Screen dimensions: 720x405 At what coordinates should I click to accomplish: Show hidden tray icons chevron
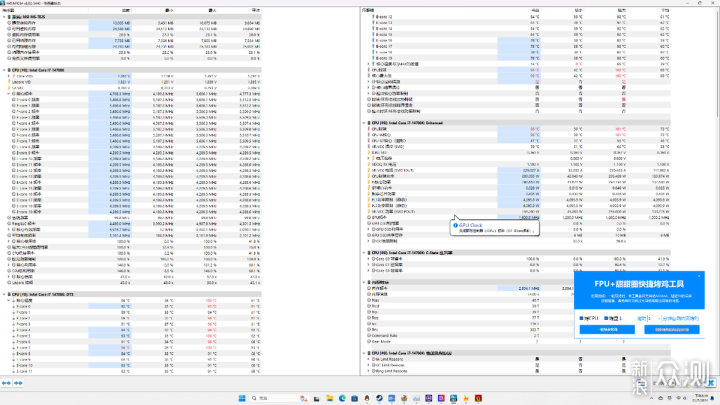(651, 398)
